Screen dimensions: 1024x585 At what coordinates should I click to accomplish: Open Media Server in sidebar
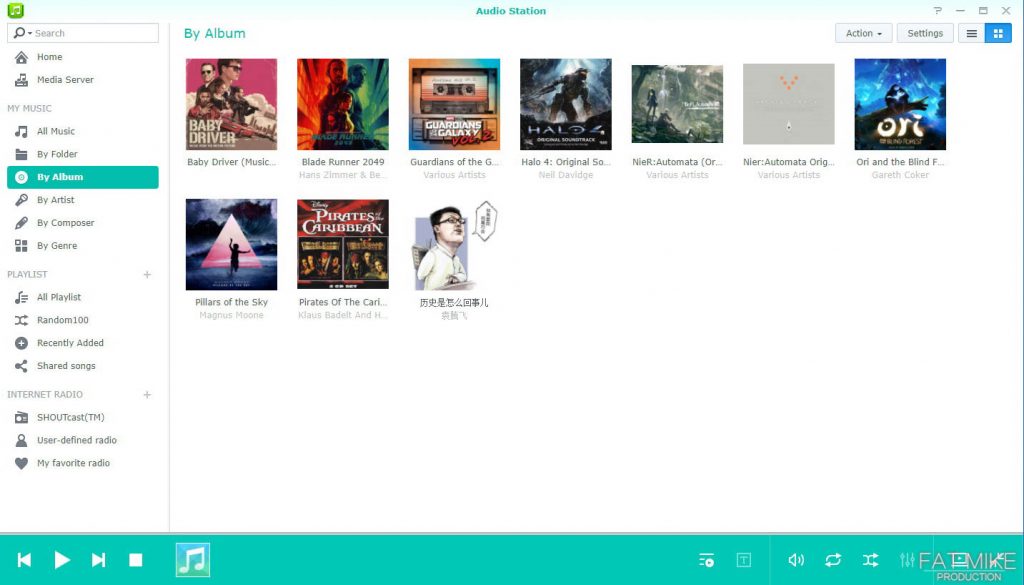click(65, 80)
